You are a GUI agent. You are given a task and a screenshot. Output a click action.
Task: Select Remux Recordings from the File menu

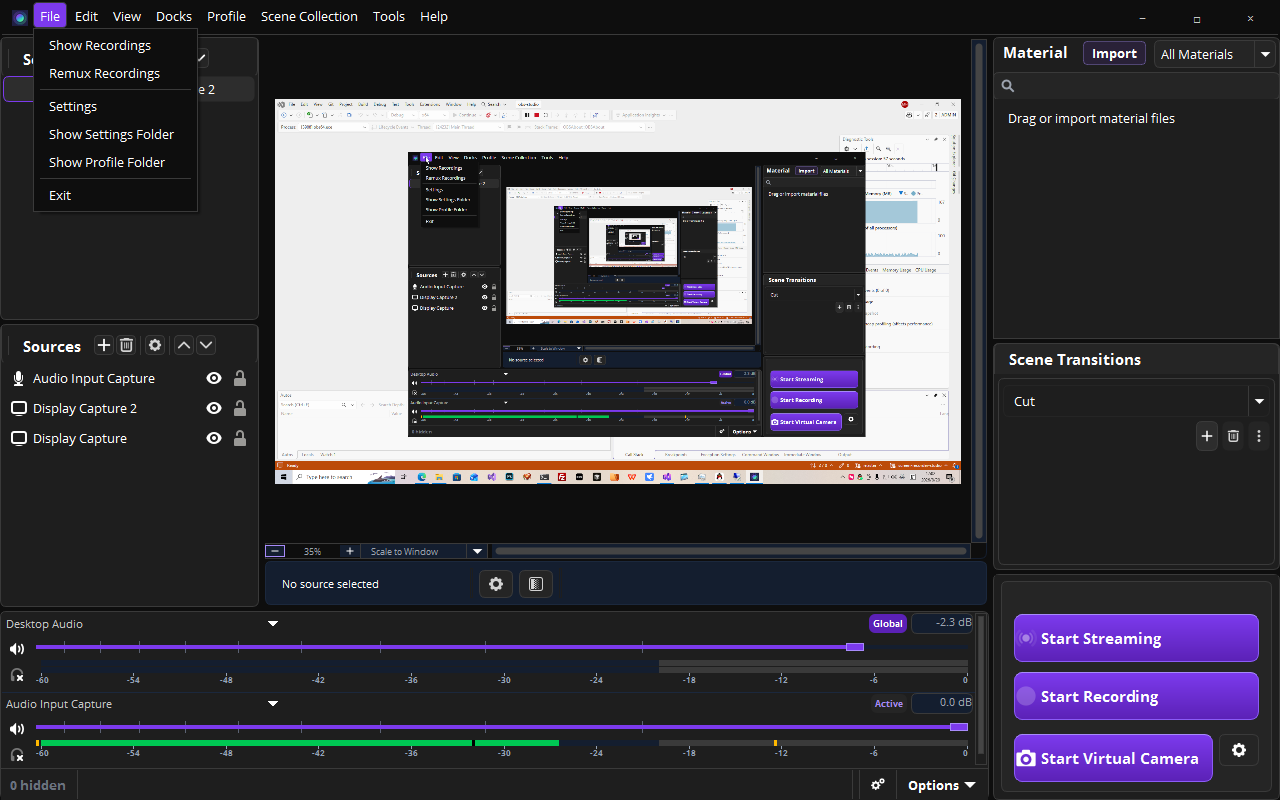104,73
